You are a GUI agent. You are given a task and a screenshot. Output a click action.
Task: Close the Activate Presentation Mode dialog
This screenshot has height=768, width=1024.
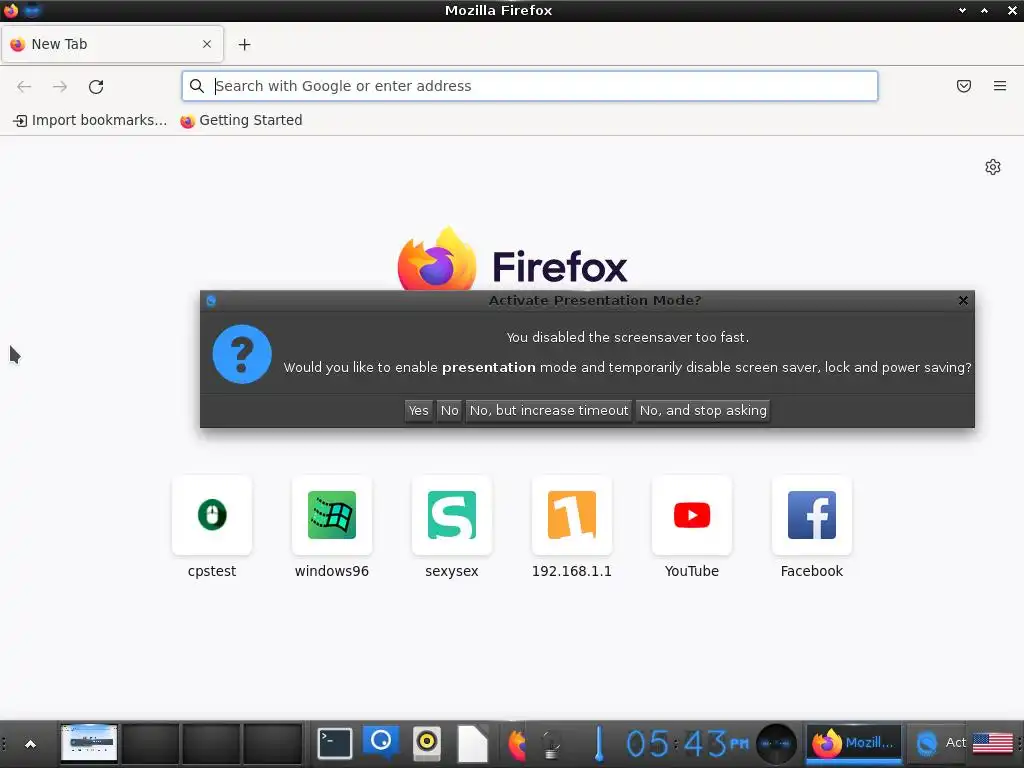963,300
